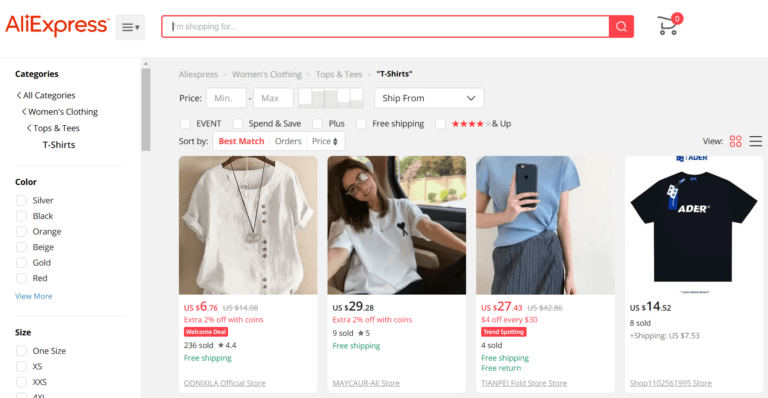Click the AliExpress logo

57,25
